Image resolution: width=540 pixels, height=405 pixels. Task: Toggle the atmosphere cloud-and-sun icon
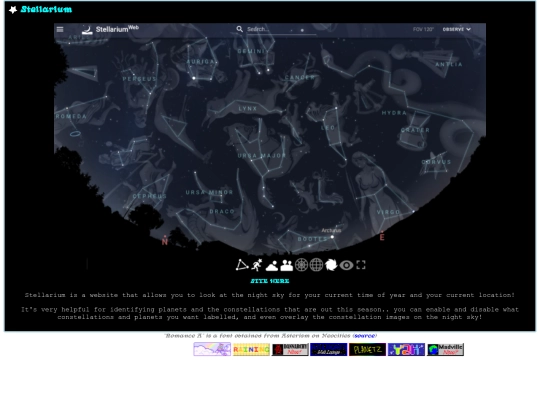pos(272,265)
